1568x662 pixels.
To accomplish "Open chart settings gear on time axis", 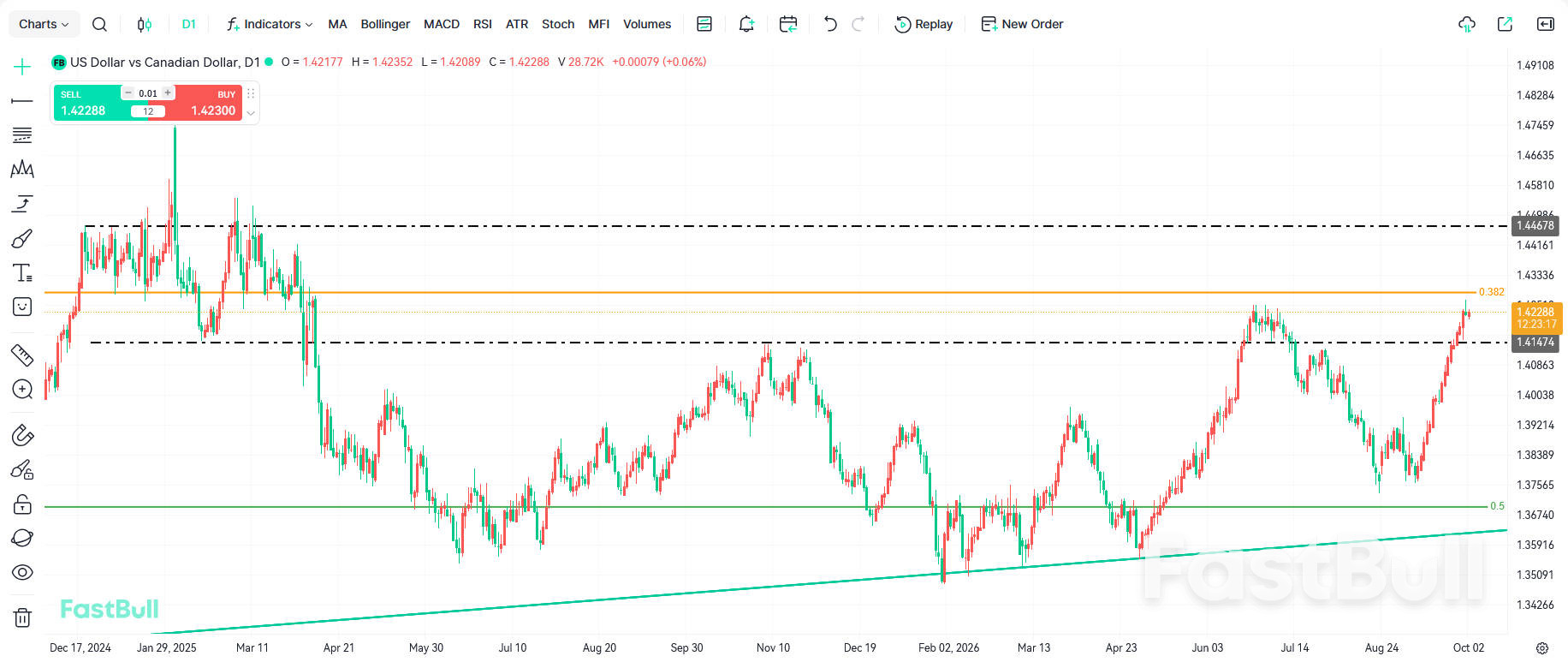I will (1542, 648).
